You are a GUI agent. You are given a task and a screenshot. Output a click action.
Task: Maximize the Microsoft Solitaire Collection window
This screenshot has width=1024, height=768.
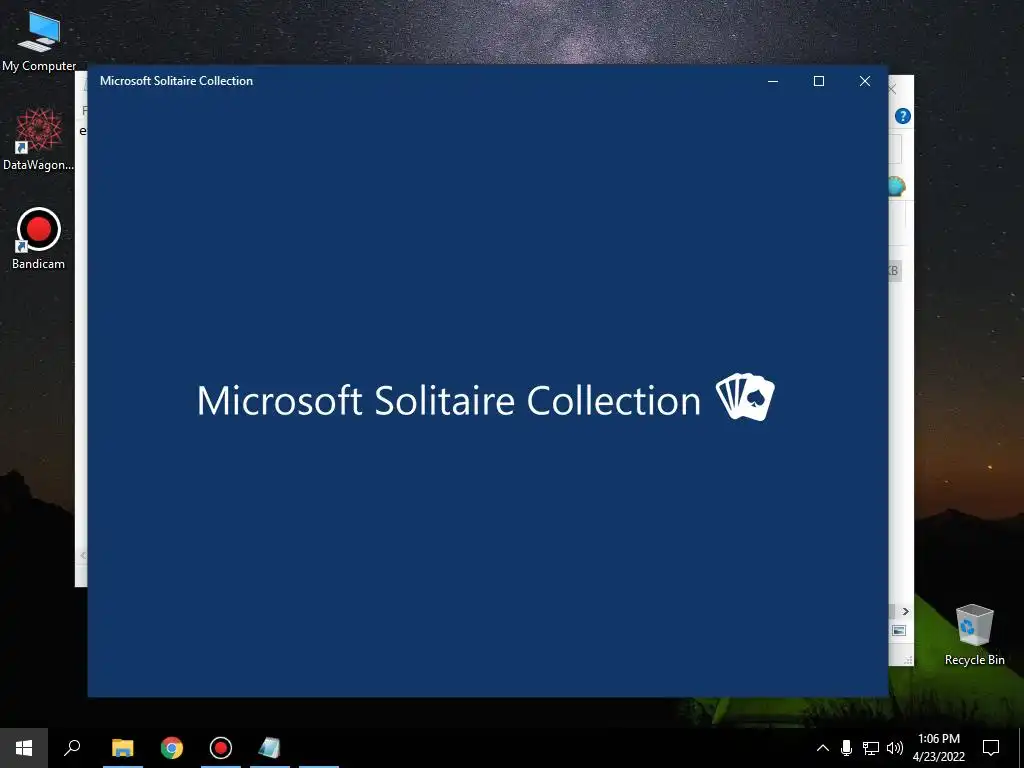[819, 81]
